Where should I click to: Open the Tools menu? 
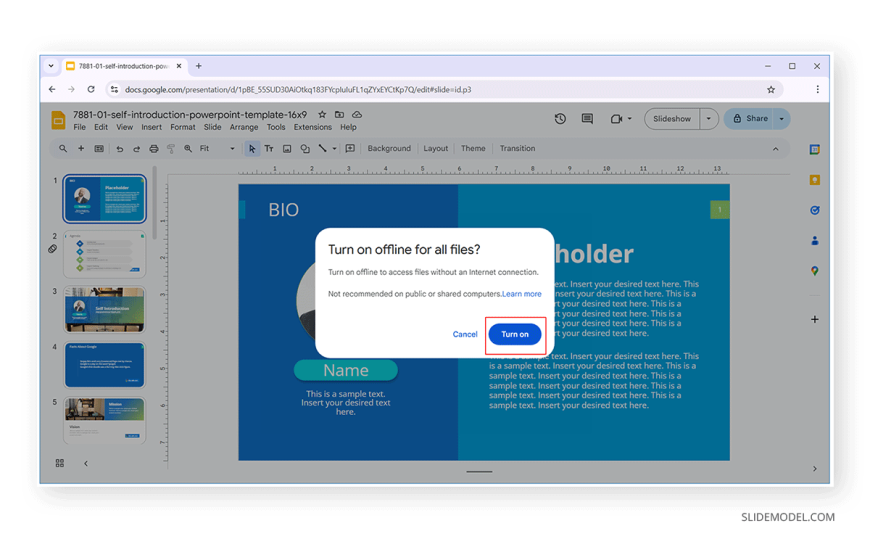(276, 127)
